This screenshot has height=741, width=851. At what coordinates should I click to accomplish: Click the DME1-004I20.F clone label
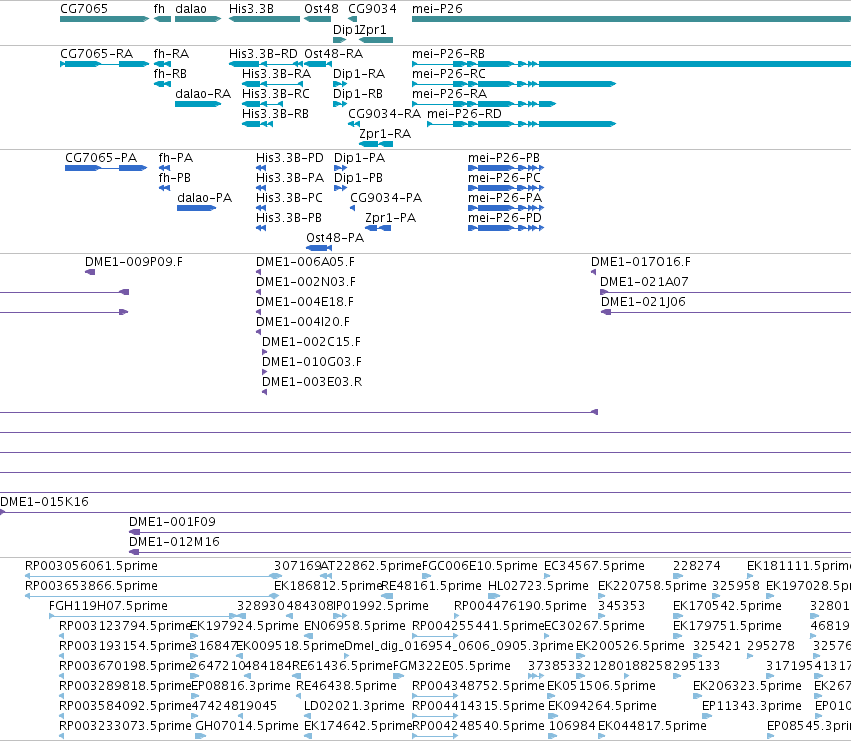(x=303, y=322)
